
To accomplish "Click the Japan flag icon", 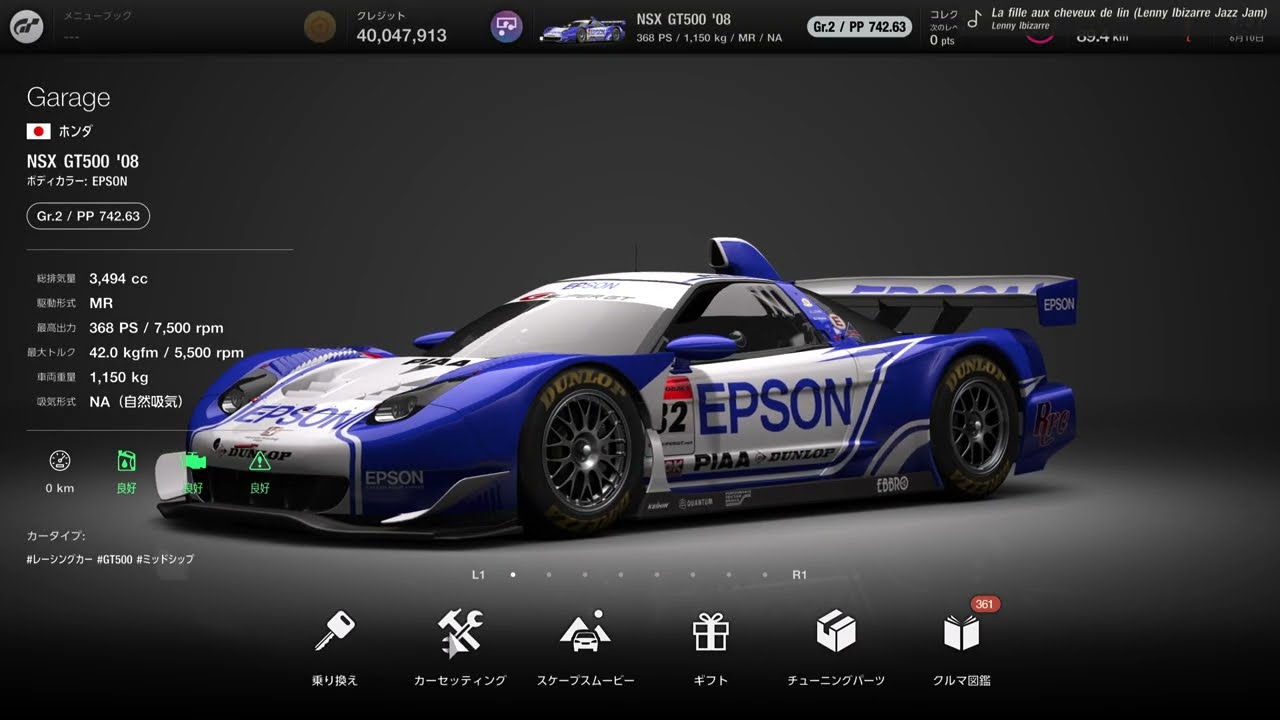I will [38, 131].
